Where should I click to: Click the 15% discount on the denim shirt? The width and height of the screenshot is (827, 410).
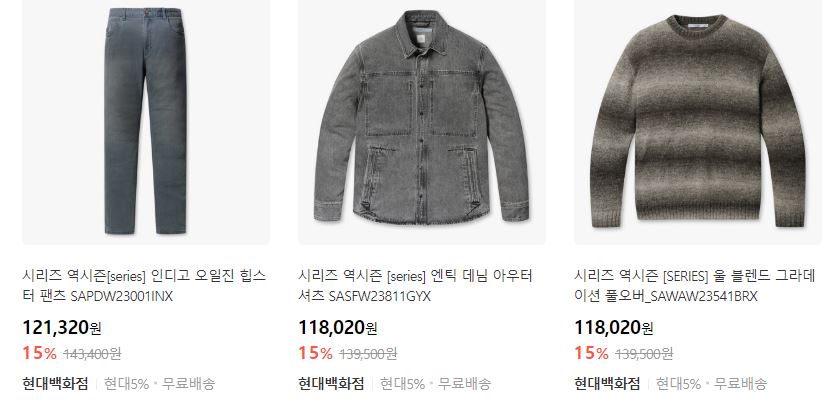315,353
